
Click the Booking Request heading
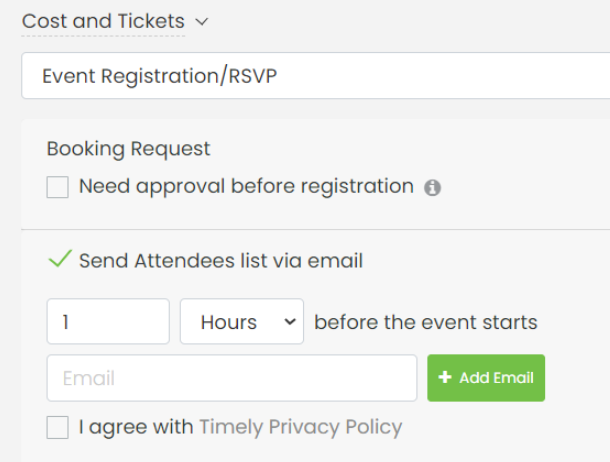pos(128,149)
